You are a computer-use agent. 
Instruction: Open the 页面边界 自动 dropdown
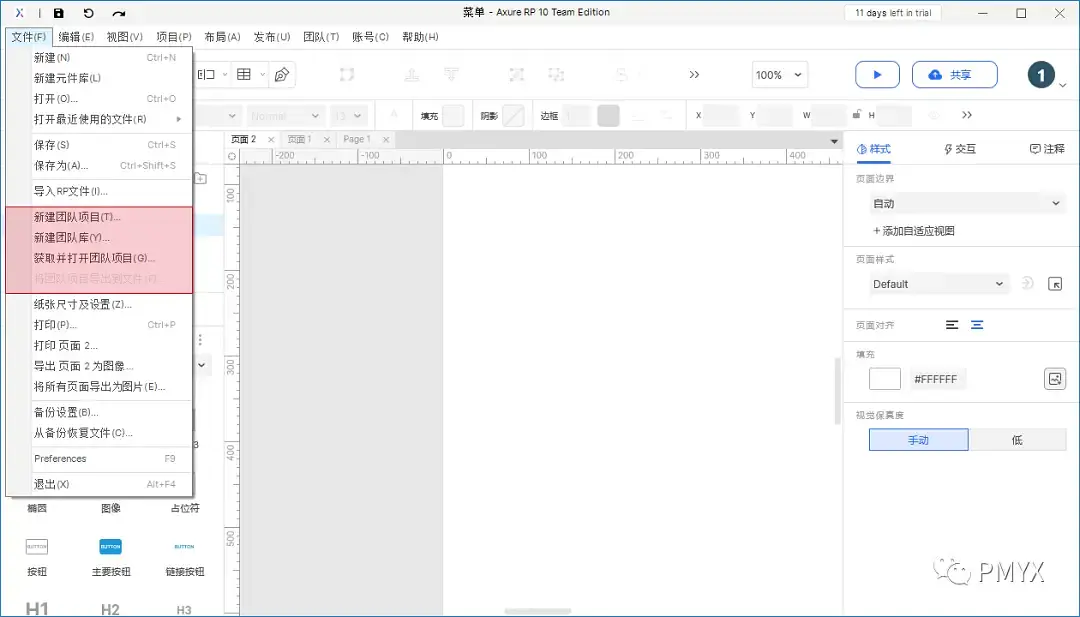(x=965, y=203)
